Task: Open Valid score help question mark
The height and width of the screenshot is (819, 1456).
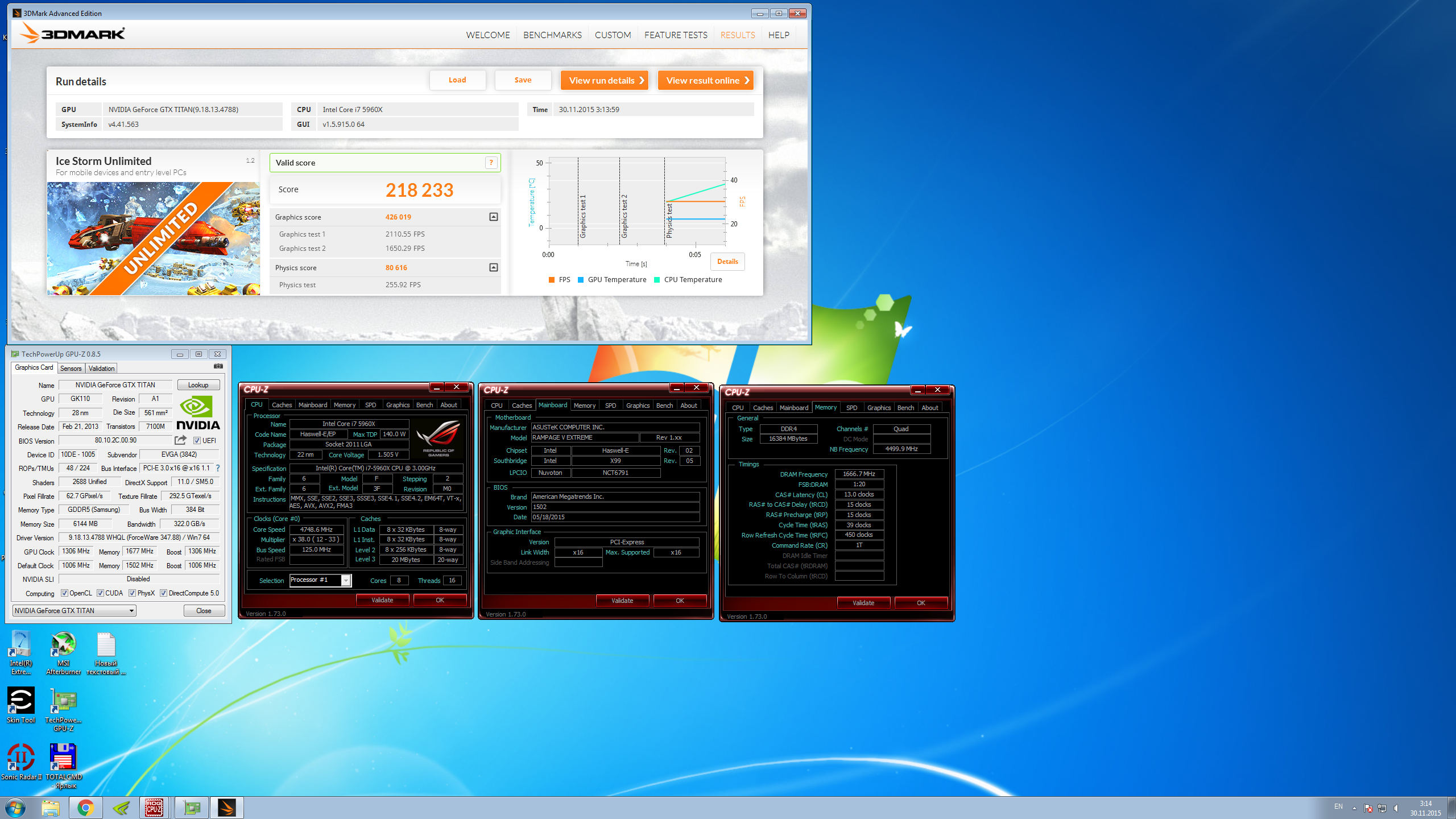Action: pyautogui.click(x=491, y=163)
